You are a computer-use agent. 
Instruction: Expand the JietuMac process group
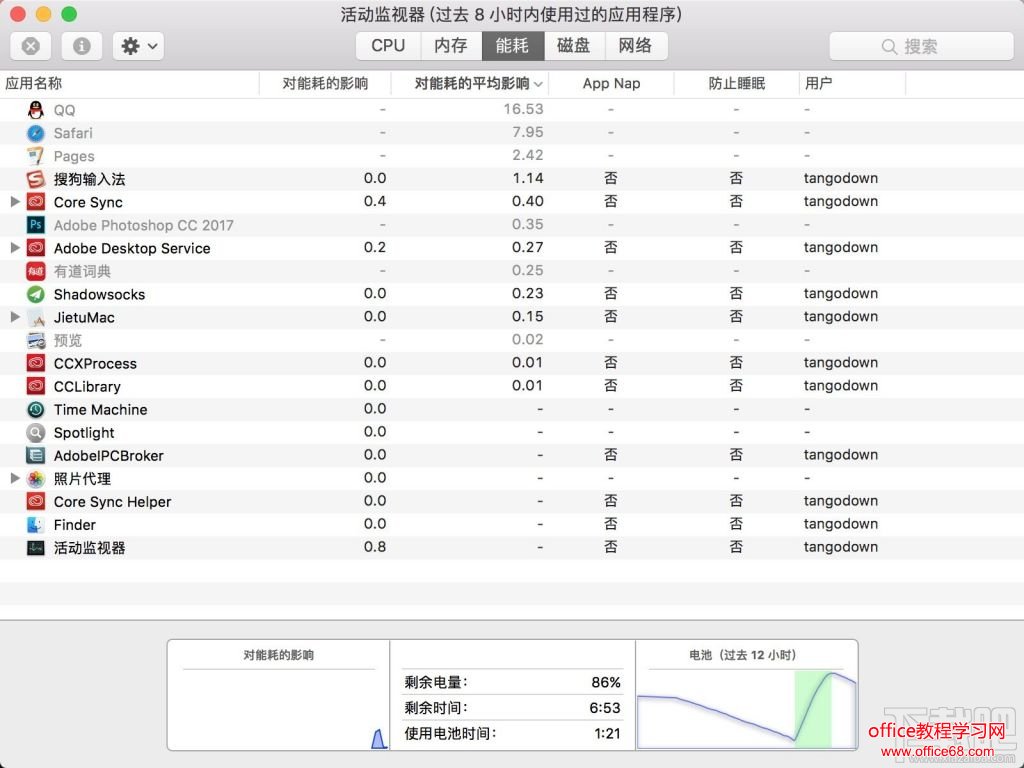(x=14, y=317)
